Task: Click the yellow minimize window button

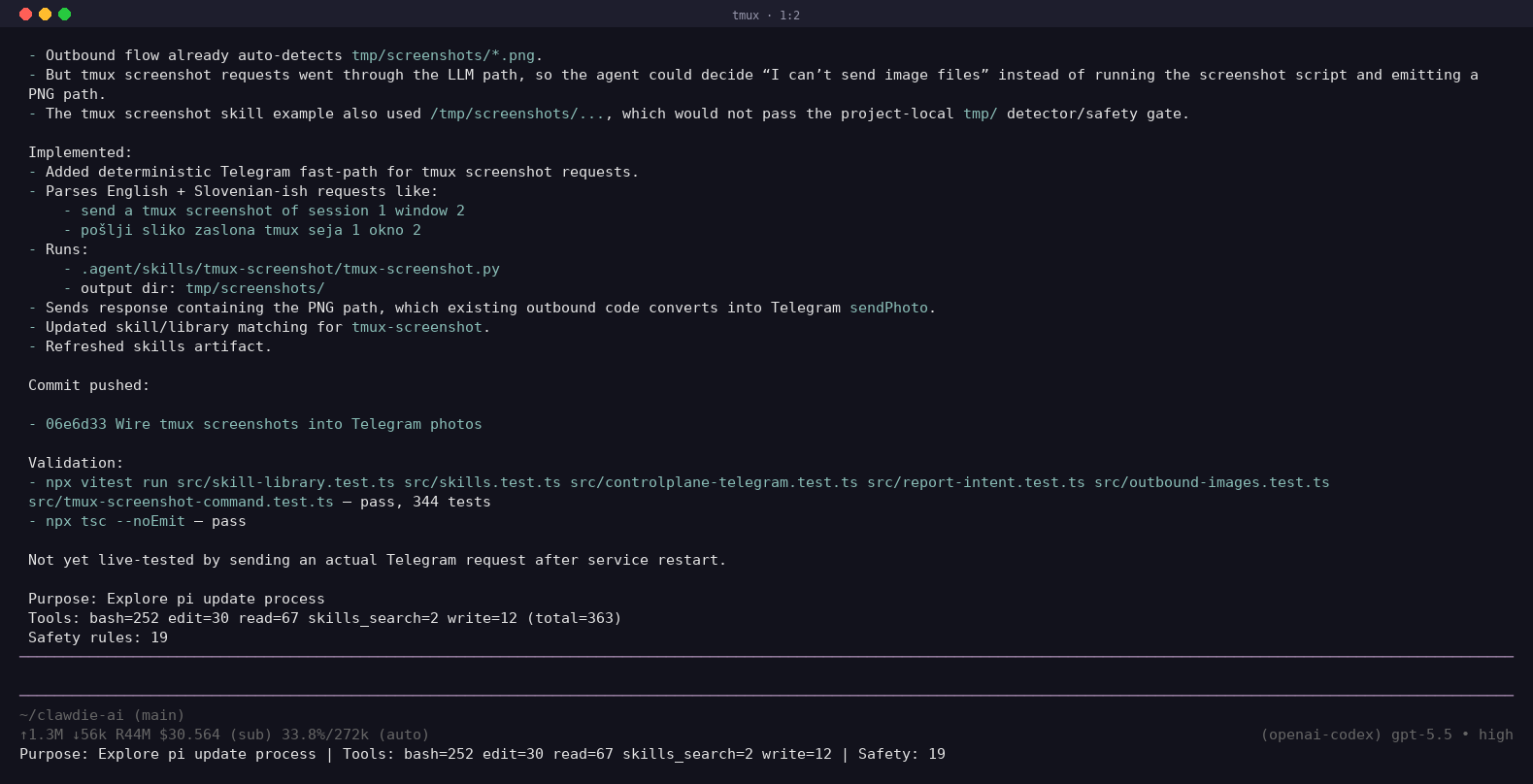Action: click(45, 15)
